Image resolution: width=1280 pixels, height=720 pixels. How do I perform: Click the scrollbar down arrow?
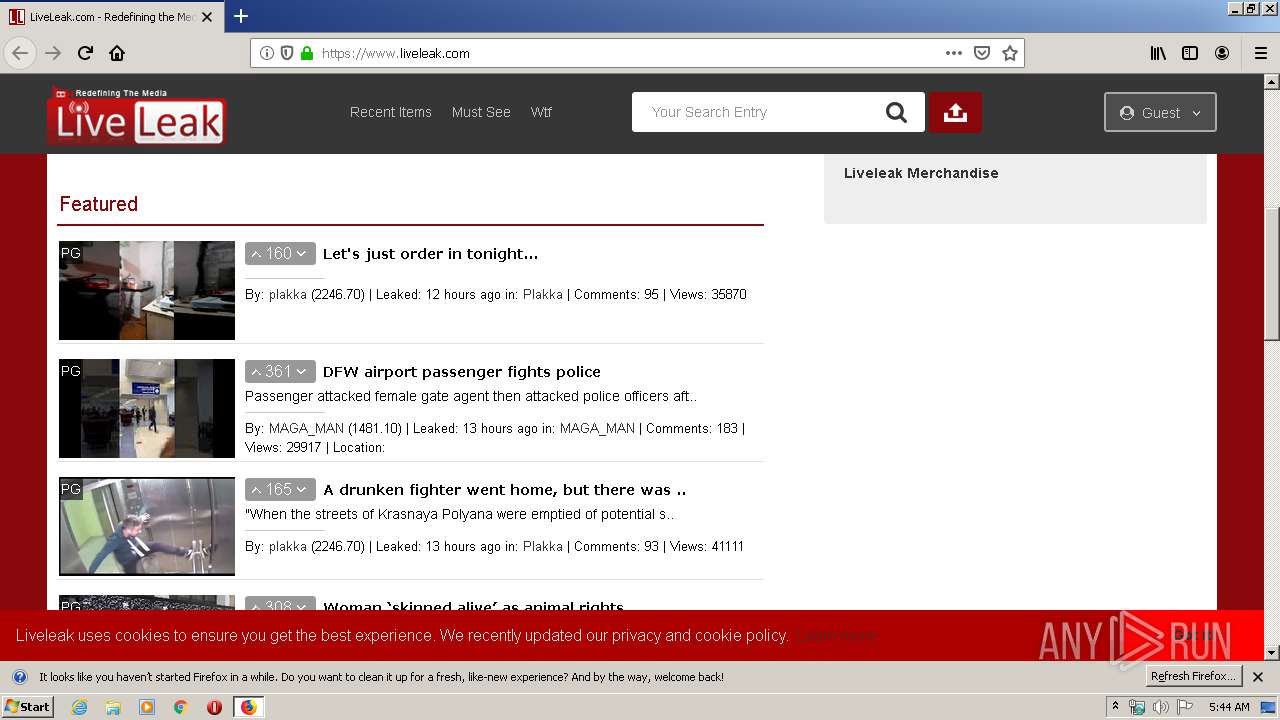click(x=1272, y=652)
